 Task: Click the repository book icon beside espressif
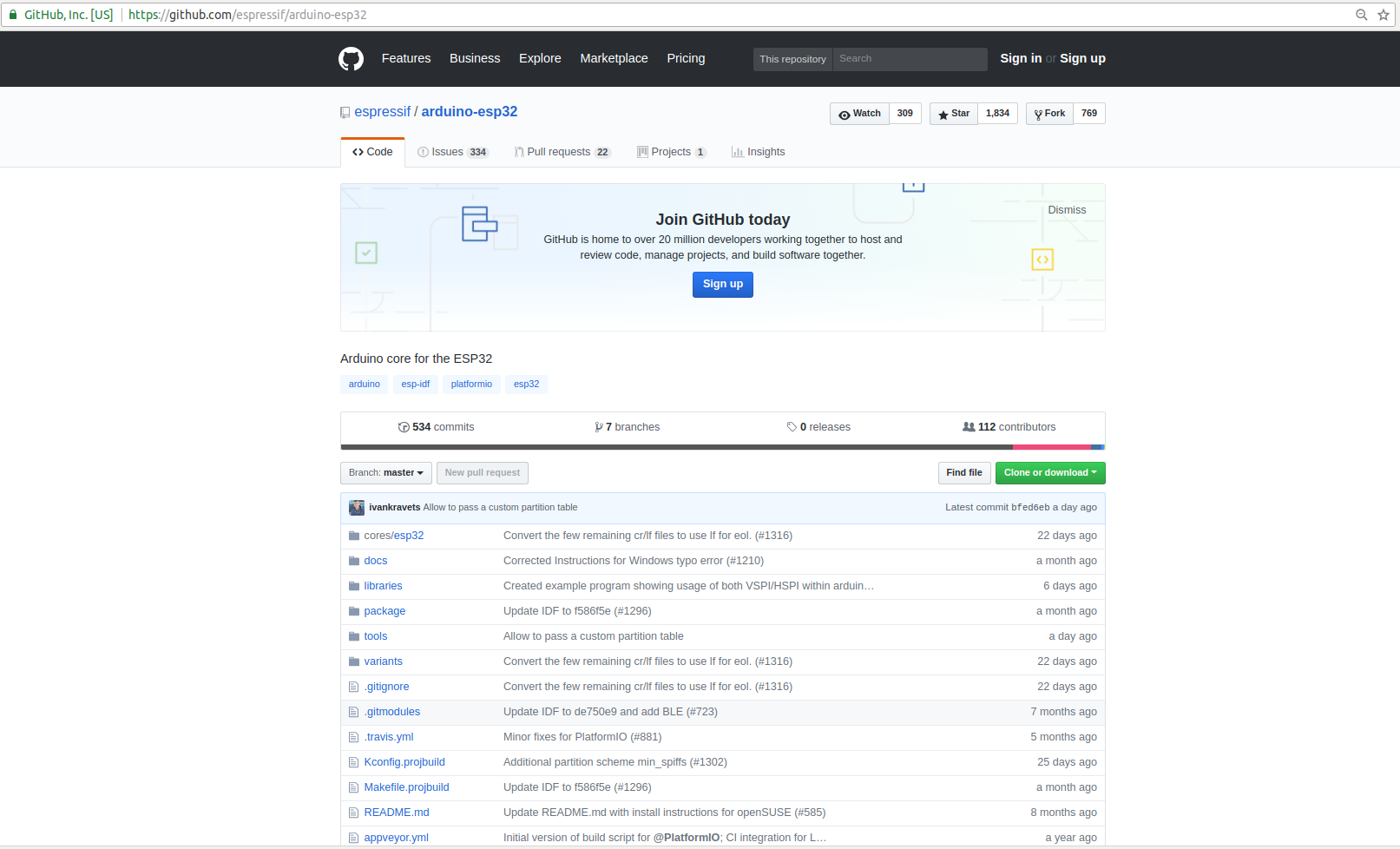[345, 113]
